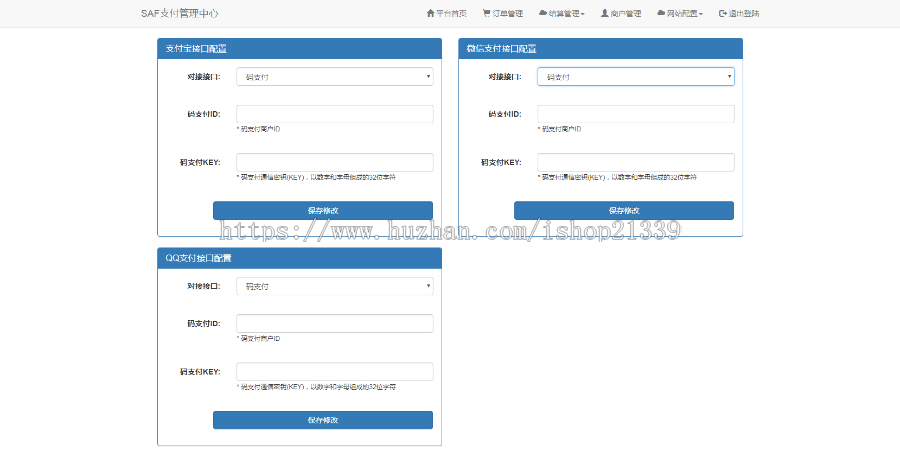
Task: Open 订单管理 in the top navigation
Action: click(x=503, y=13)
